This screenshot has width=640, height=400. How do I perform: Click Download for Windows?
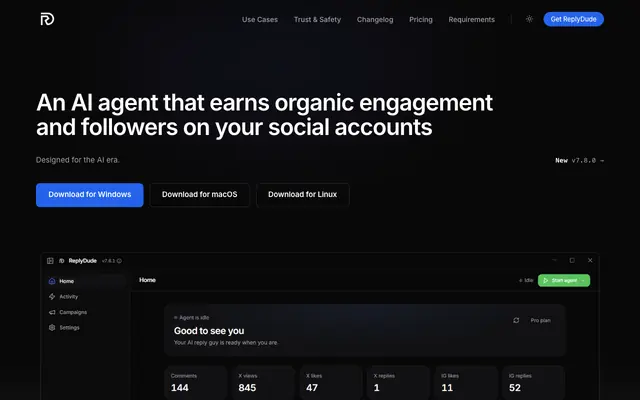[90, 195]
